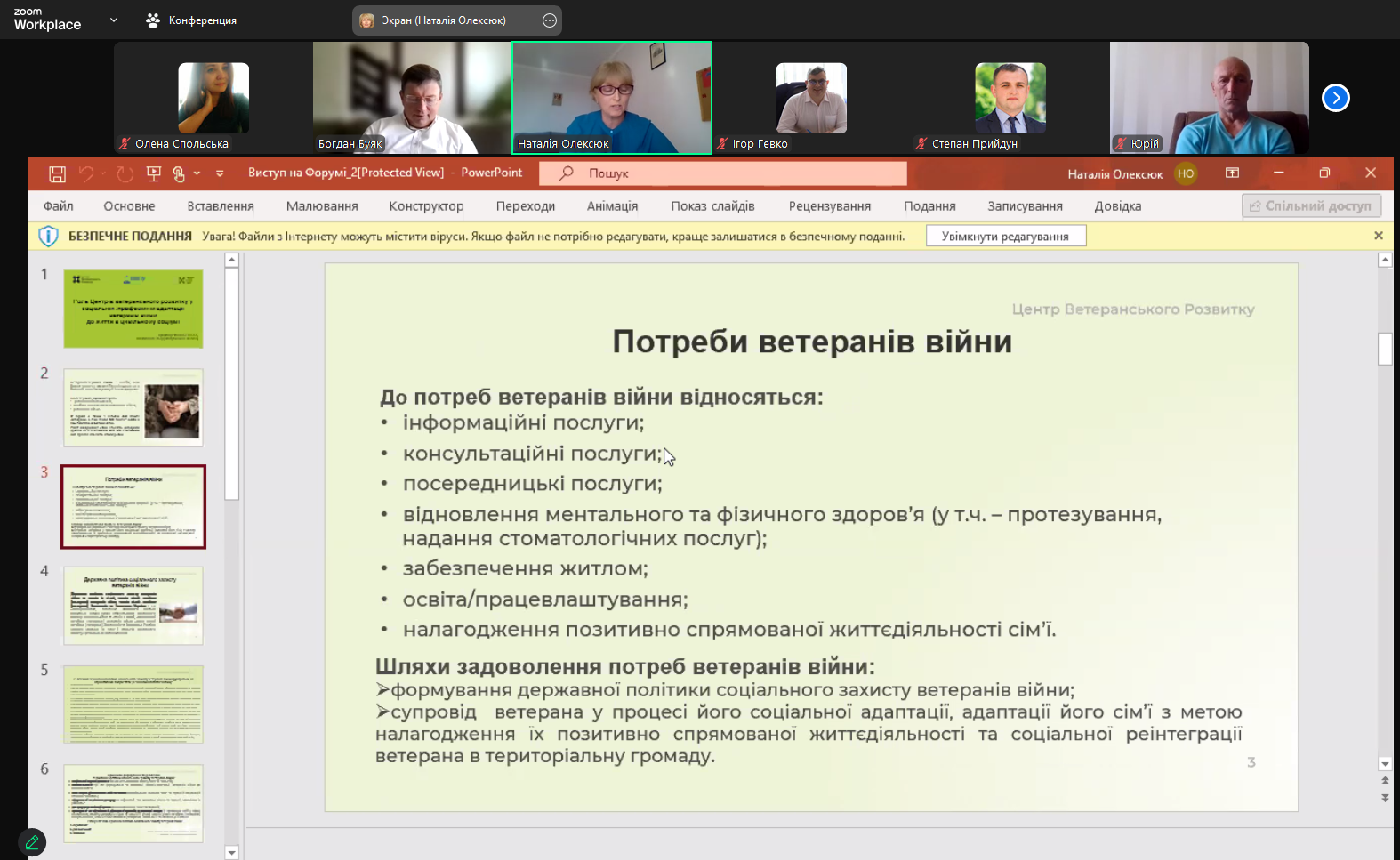Close the protected view warning bar
This screenshot has height=860, width=1400.
[x=1379, y=236]
